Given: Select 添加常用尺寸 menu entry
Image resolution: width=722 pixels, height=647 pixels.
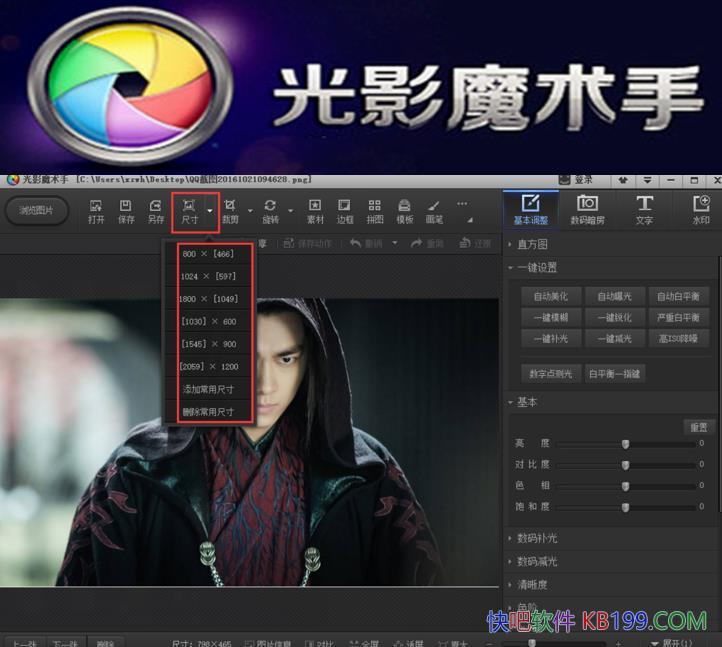Looking at the screenshot, I should point(208,389).
